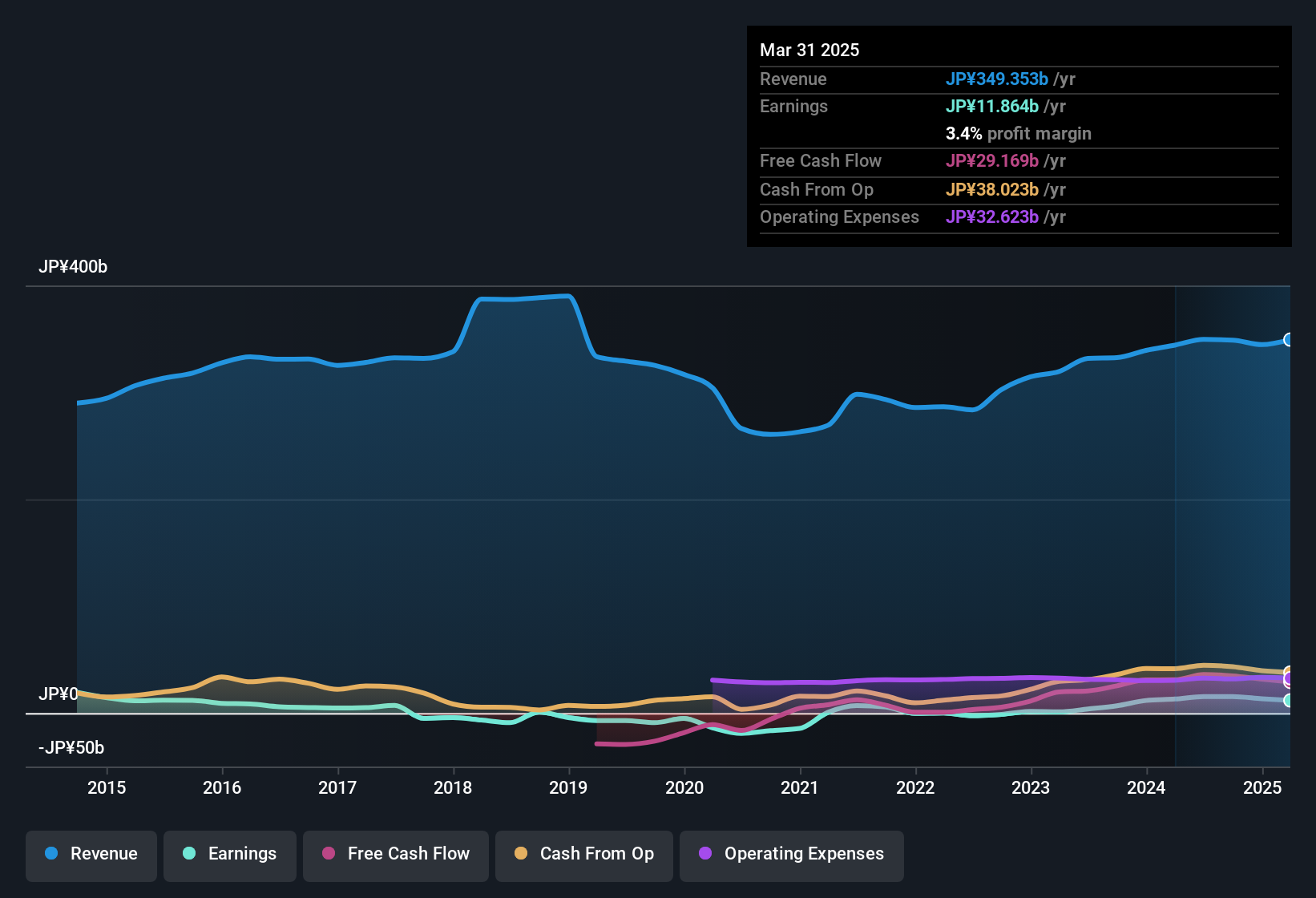Toggle the Free Cash Flow legend button
This screenshot has height=898, width=1316.
tap(396, 856)
